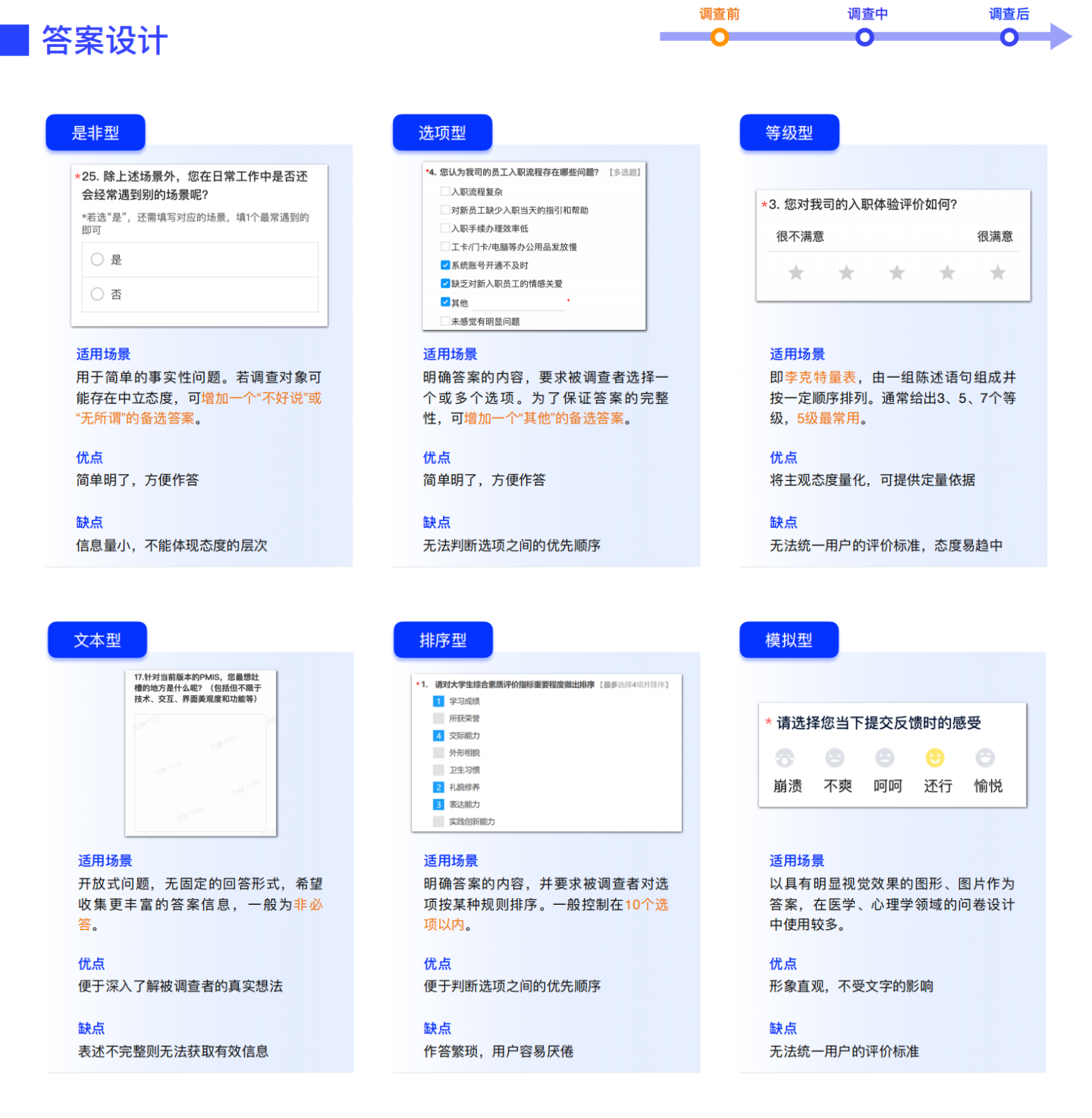This screenshot has height=1118, width=1092.
Task: Click the star nearest to 很满意
Action: point(997,272)
